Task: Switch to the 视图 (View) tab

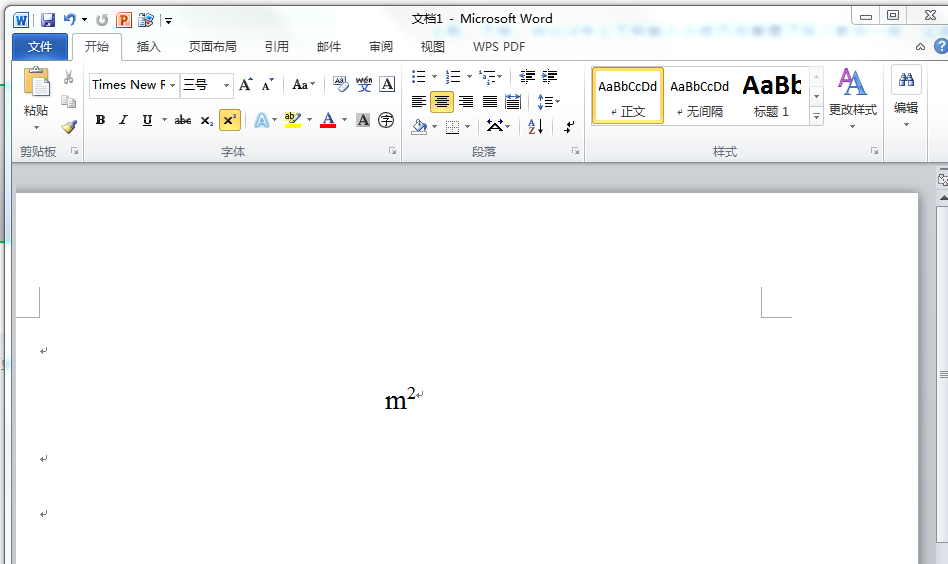Action: (x=432, y=47)
